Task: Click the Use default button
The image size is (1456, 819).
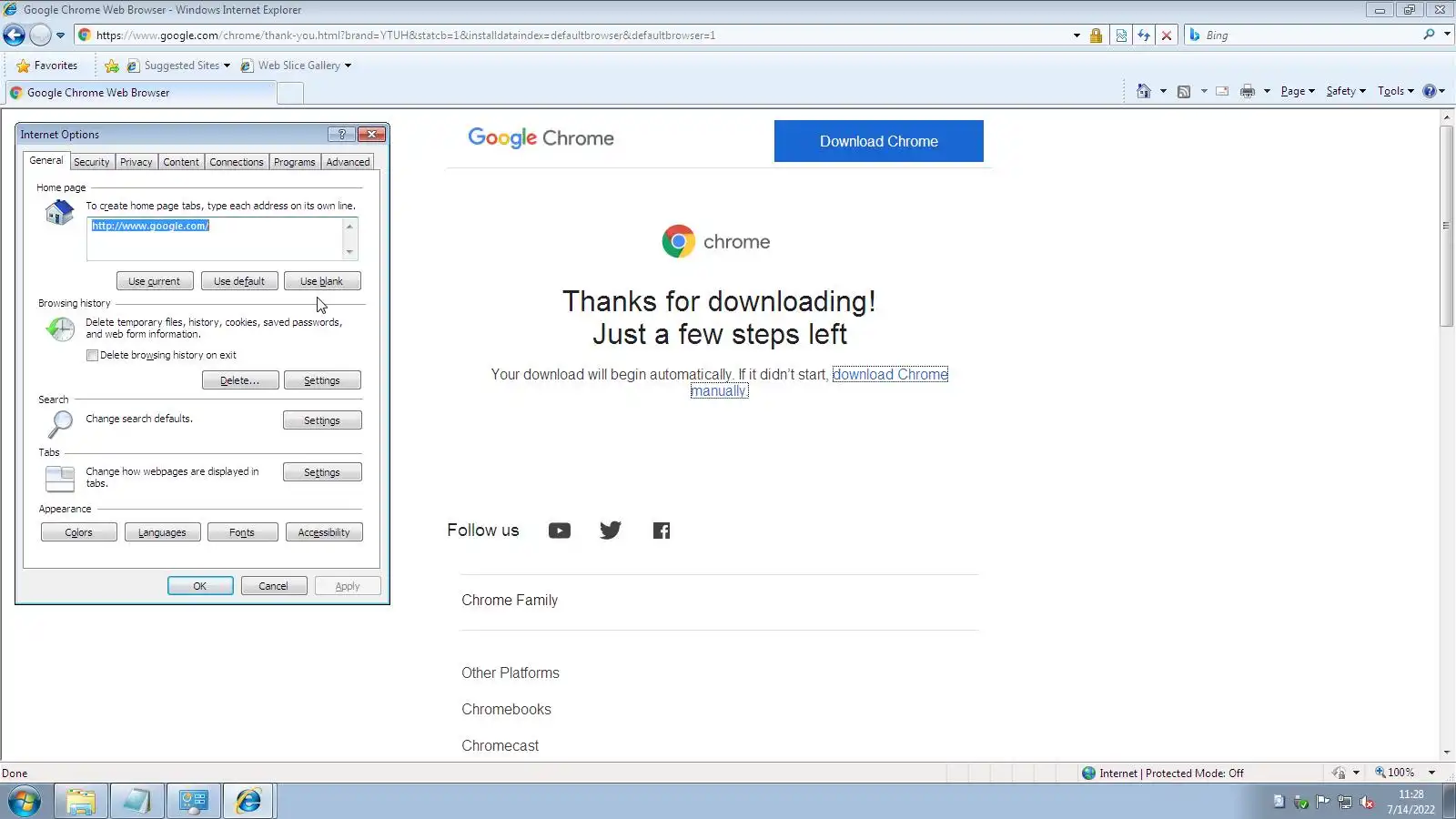Action: click(x=239, y=281)
